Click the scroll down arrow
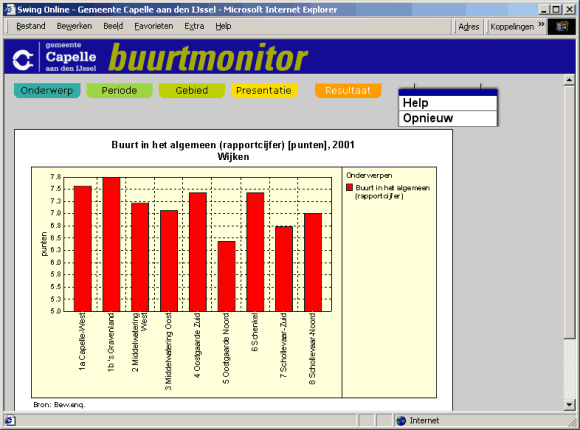 pyautogui.click(x=569, y=405)
